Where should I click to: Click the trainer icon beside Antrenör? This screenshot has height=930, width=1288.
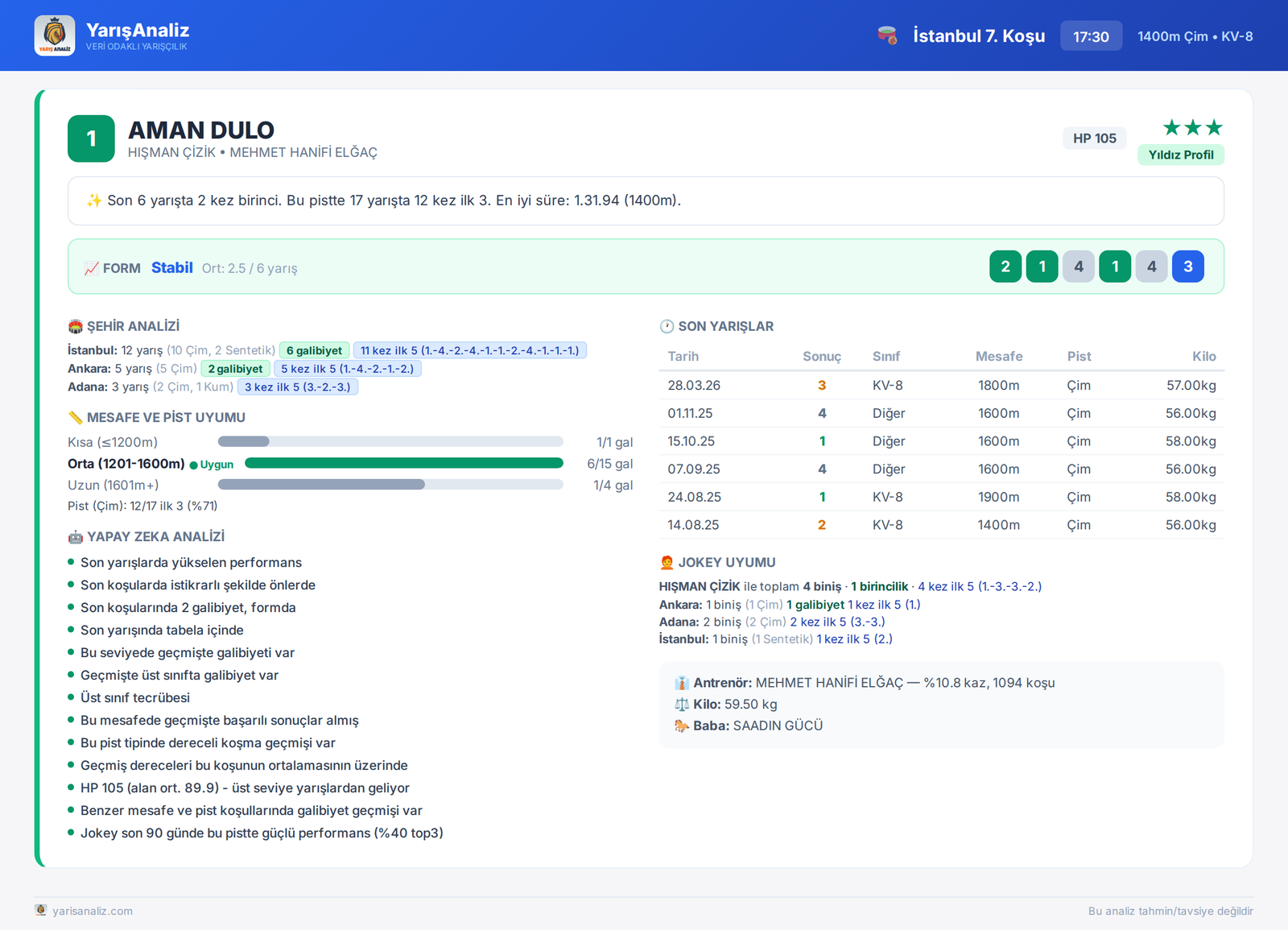[x=682, y=683]
